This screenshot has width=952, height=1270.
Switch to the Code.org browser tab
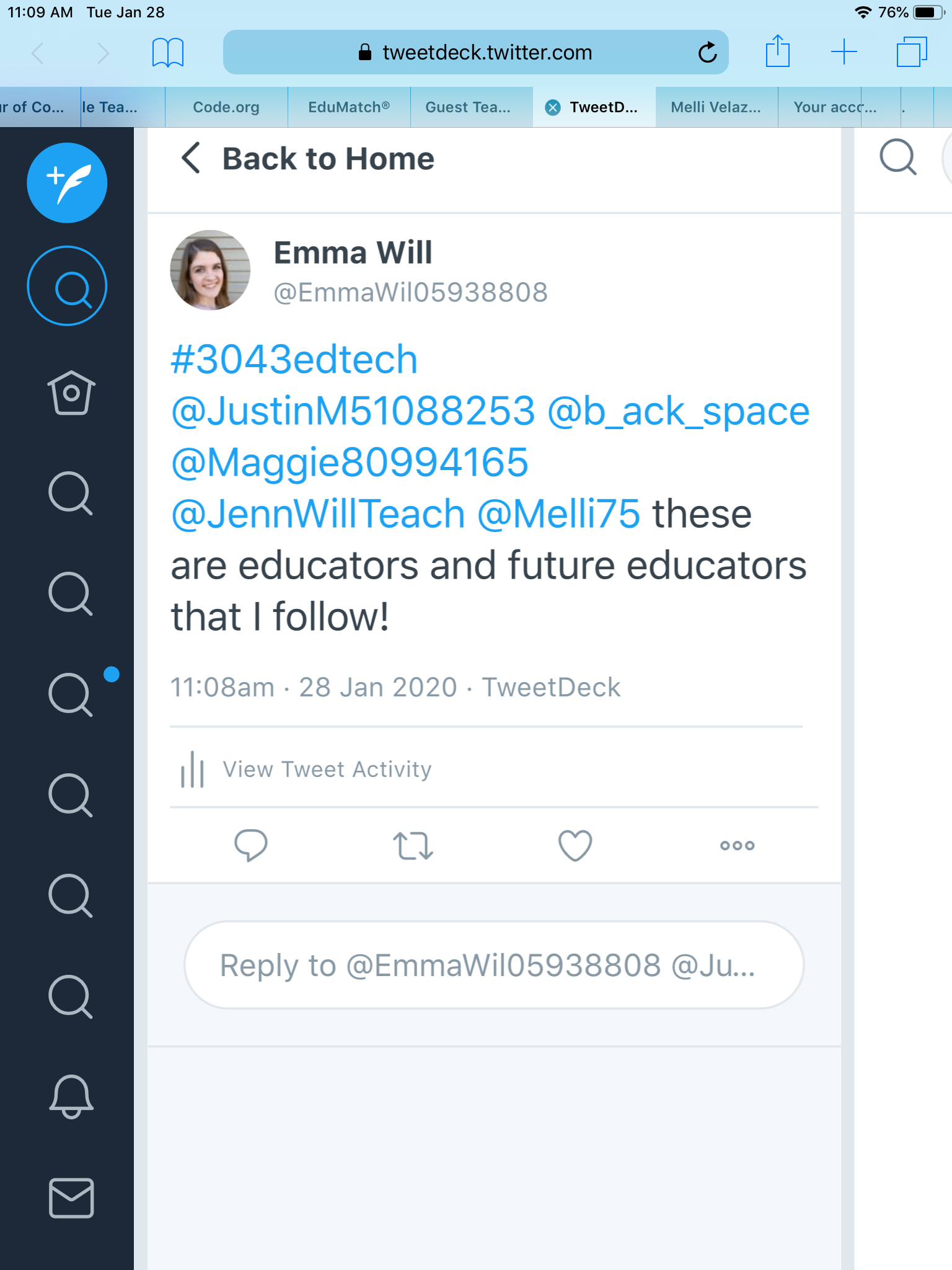click(x=226, y=107)
